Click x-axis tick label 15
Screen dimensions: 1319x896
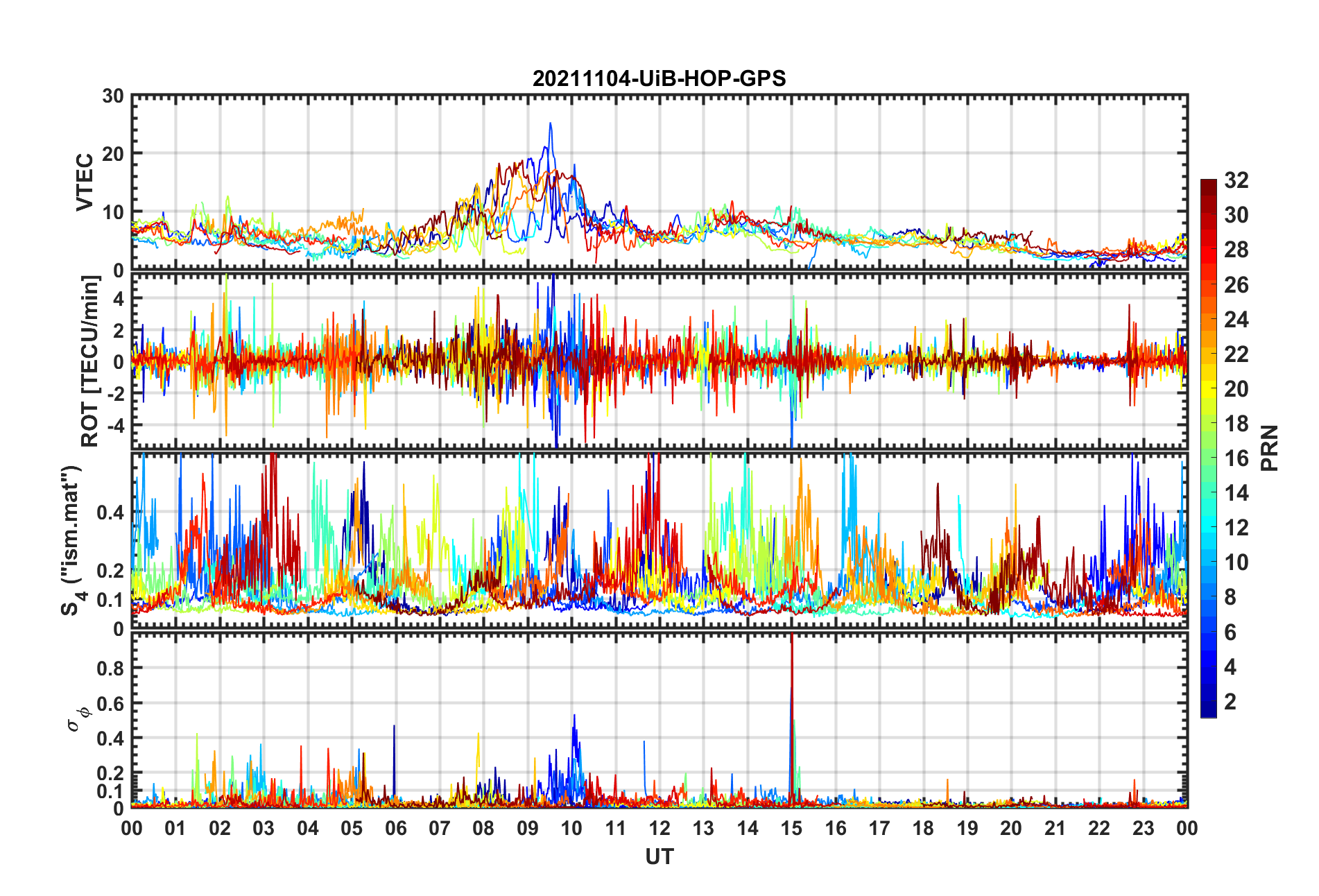tap(791, 828)
